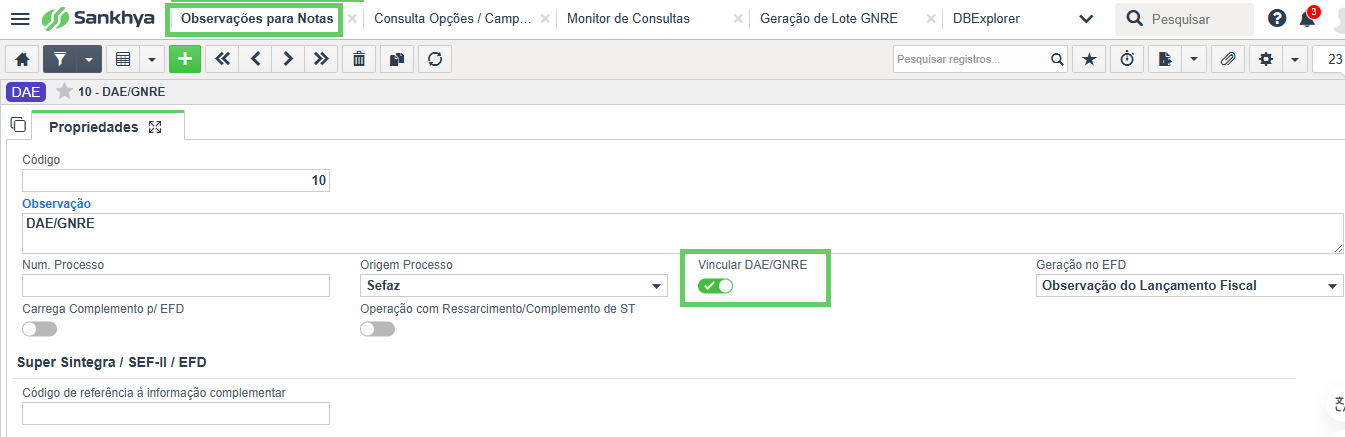Viewport: 1345px width, 437px height.
Task: Open the Origem Processo dropdown
Action: point(514,286)
